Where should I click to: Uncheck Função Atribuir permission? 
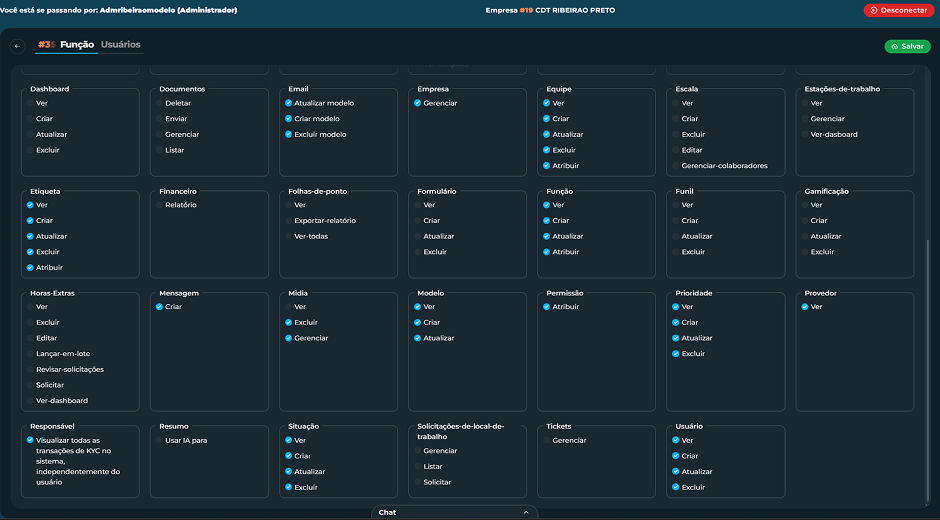point(546,252)
